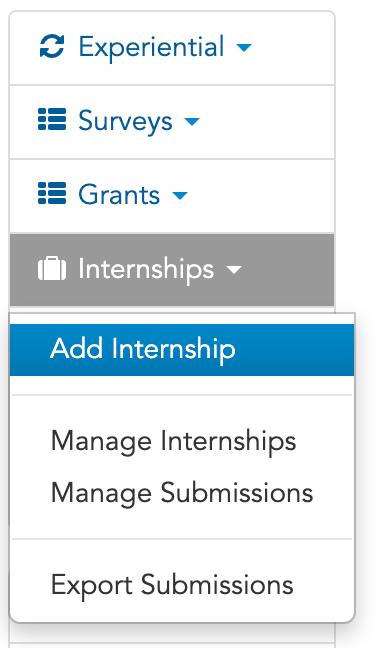Click the Grants list icon
The image size is (376, 648).
coord(52,193)
